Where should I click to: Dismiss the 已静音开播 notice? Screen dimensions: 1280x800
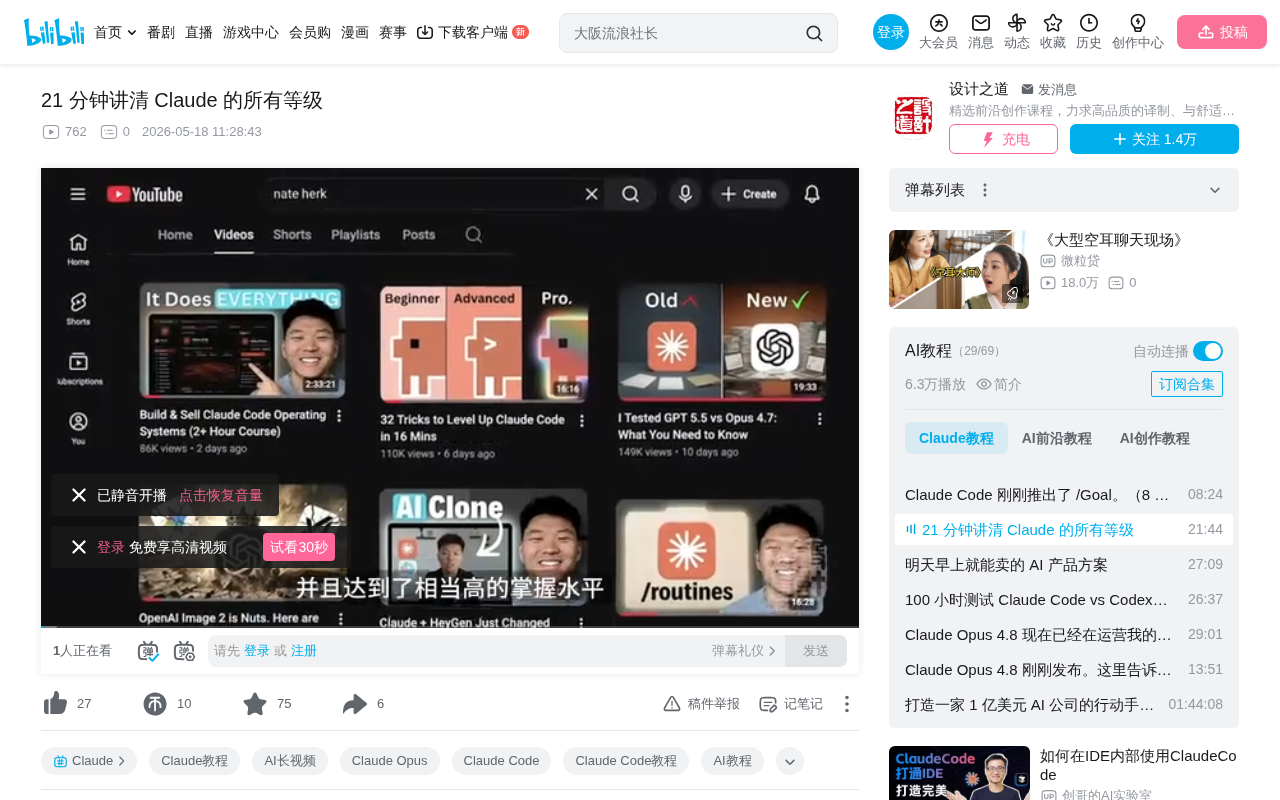point(79,495)
